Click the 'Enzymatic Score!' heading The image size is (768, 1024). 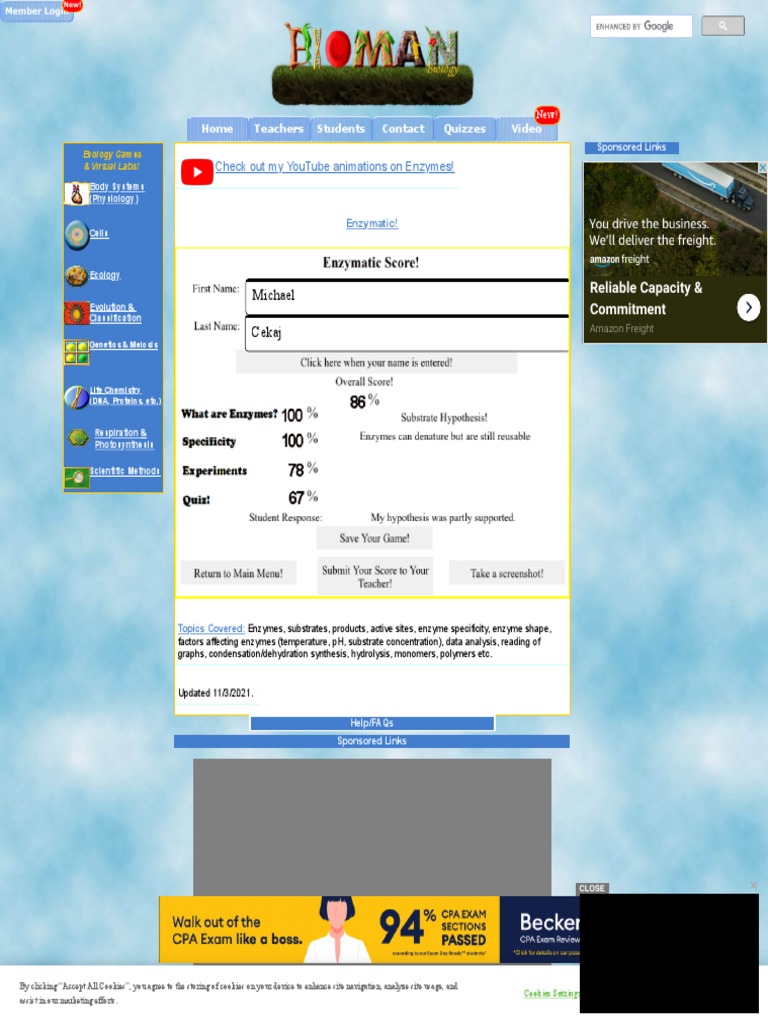[371, 263]
